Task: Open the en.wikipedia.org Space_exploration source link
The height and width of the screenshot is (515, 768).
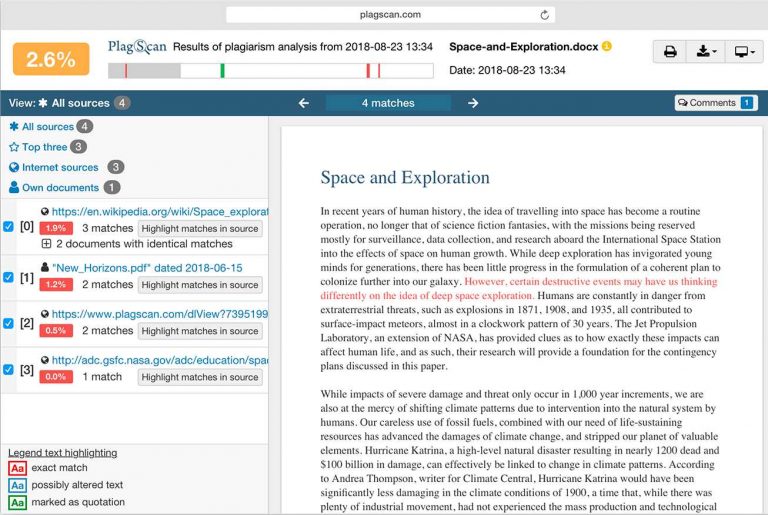Action: coord(160,212)
